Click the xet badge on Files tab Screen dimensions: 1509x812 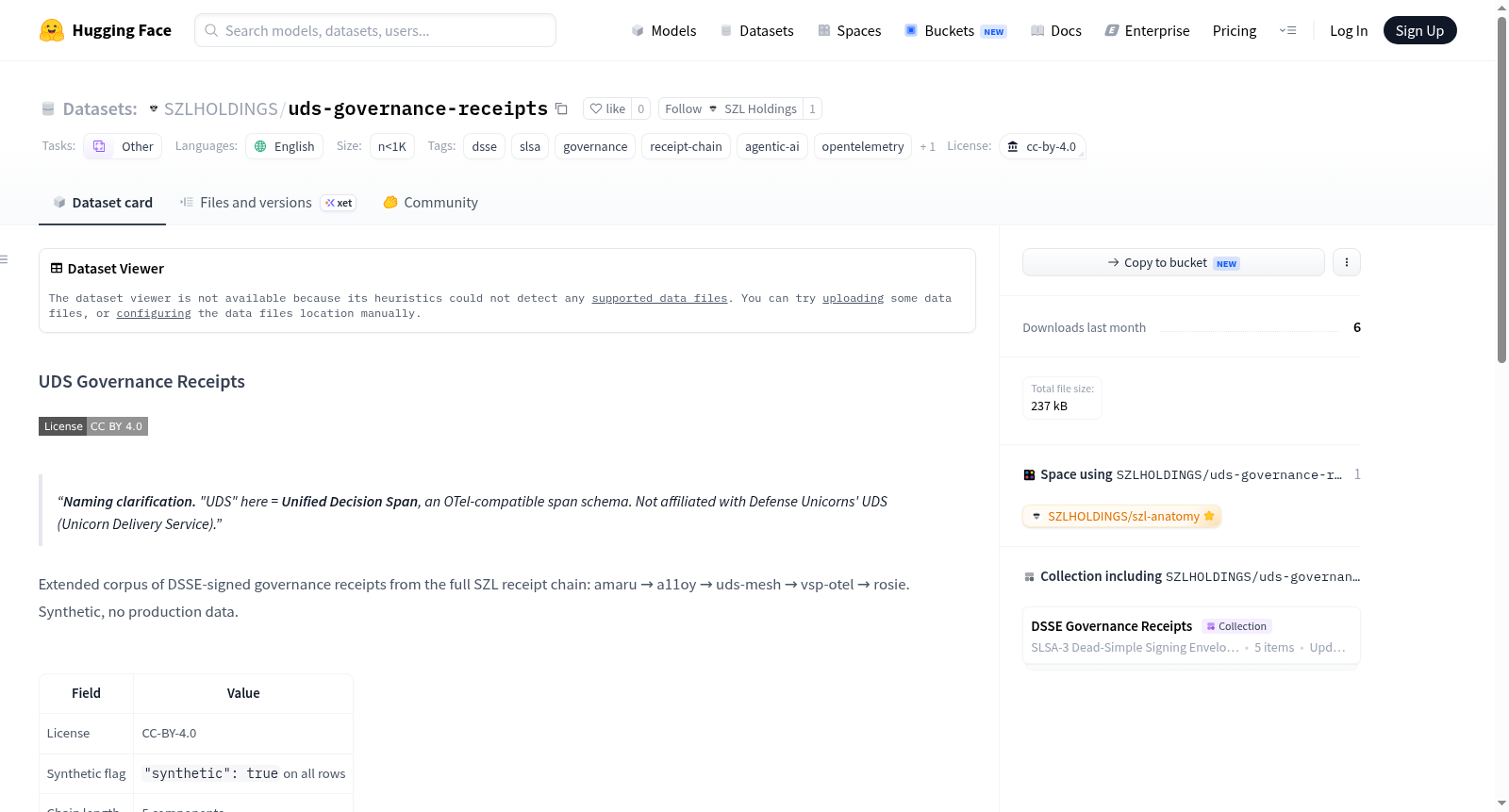click(x=339, y=203)
